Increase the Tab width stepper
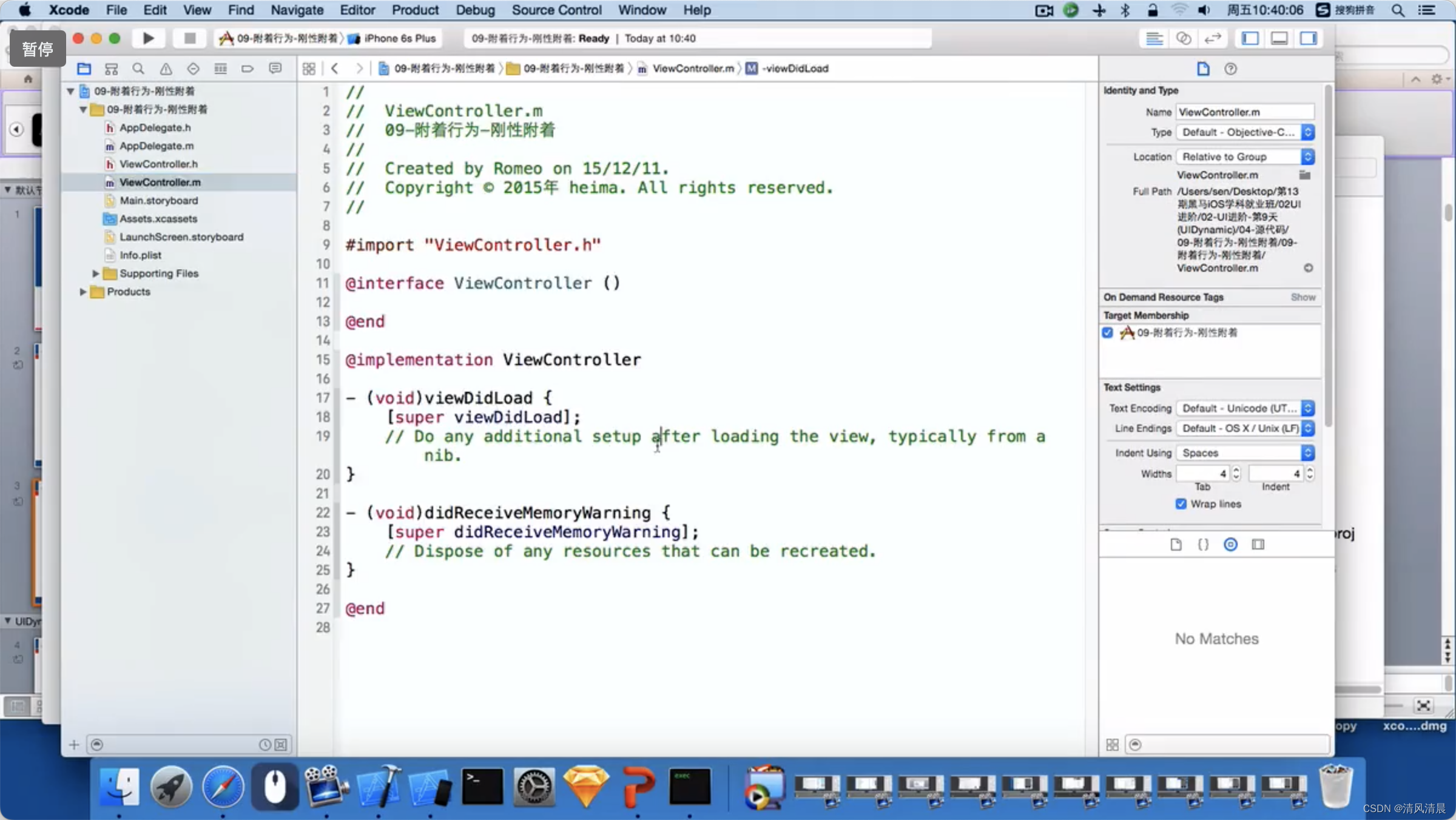The image size is (1456, 820). coord(1236,470)
